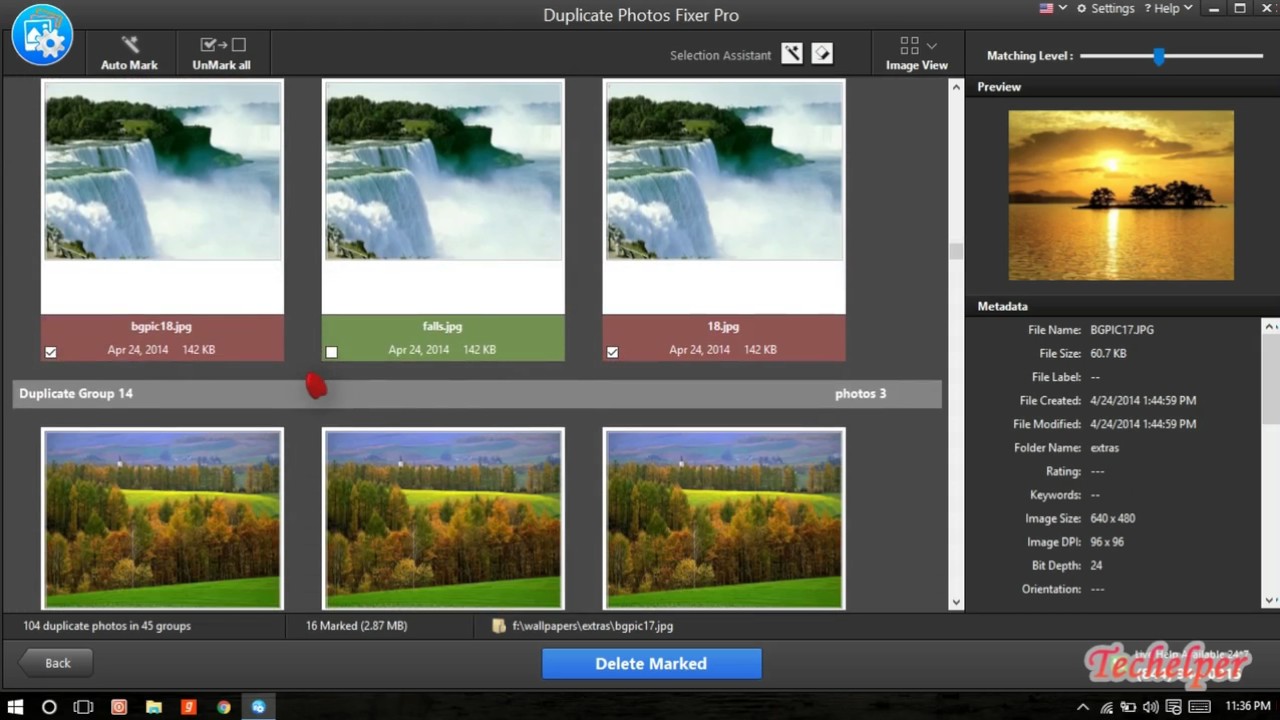Open the language flag dropdown
Viewport: 1280px width, 720px height.
tap(1053, 8)
